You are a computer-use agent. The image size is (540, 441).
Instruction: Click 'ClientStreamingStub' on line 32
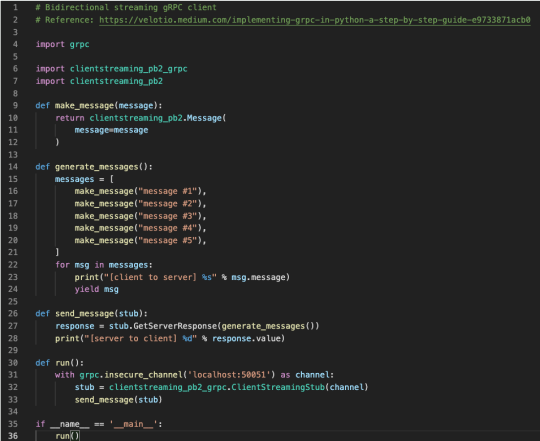coord(278,388)
